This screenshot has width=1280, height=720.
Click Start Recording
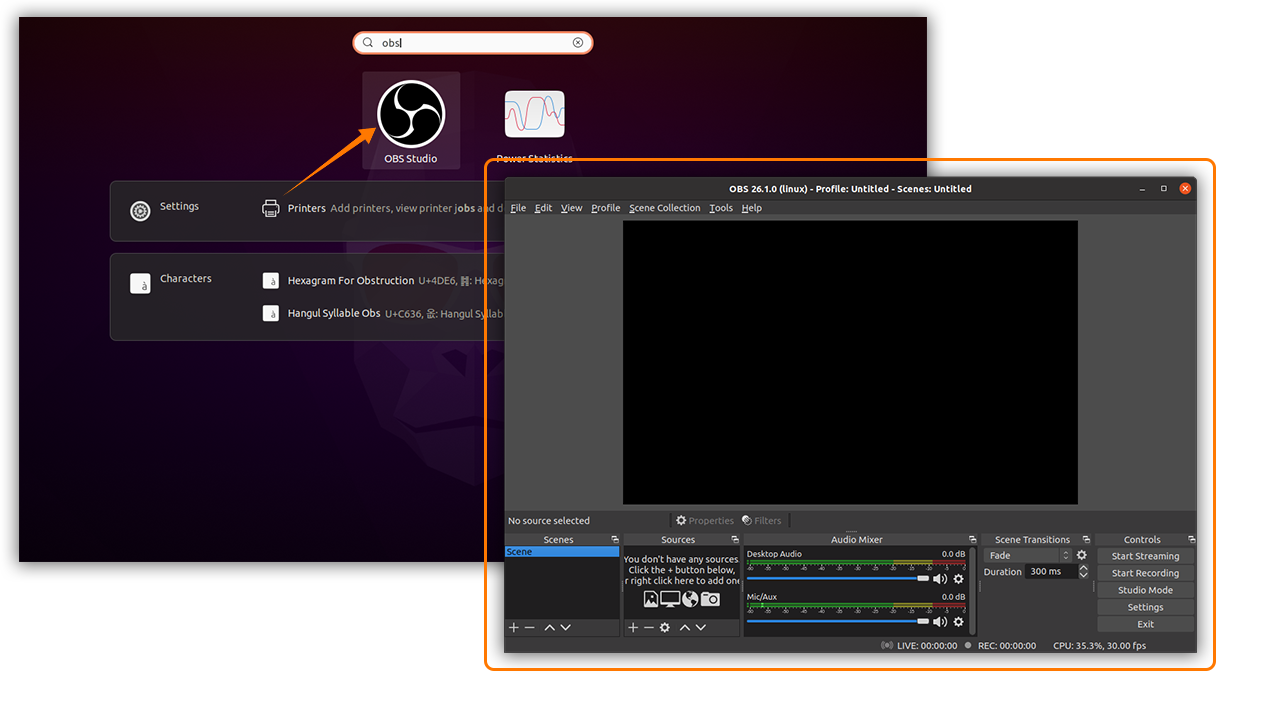pos(1146,573)
